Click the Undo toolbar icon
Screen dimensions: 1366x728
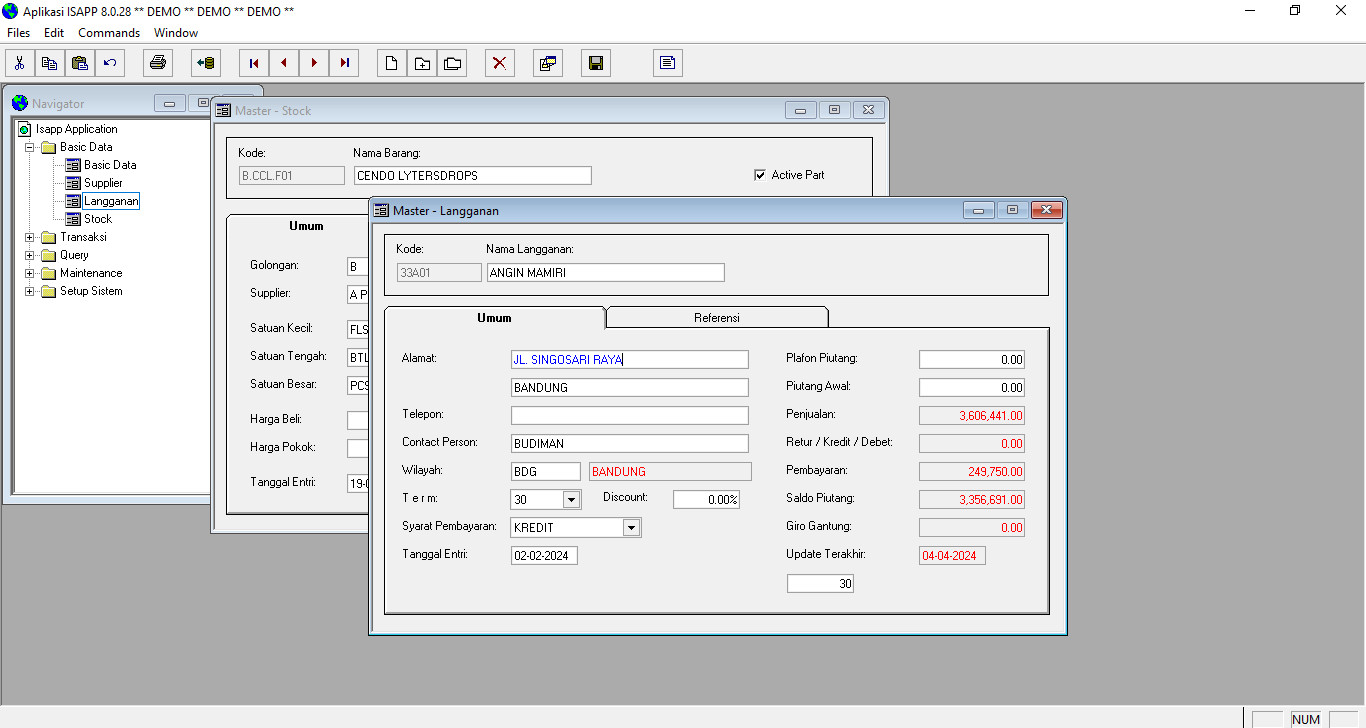(x=109, y=63)
